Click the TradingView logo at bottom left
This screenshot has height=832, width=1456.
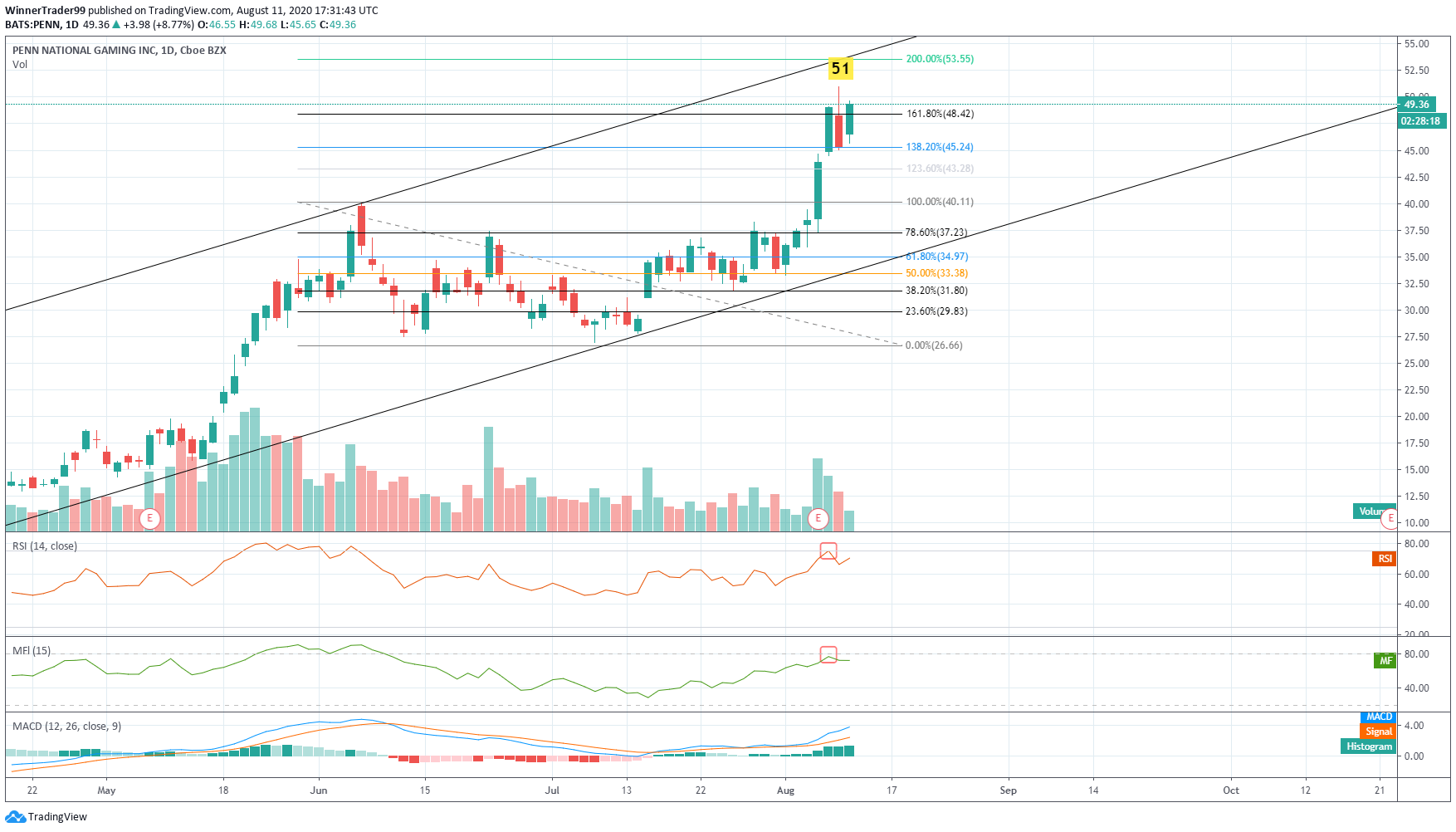[46, 817]
